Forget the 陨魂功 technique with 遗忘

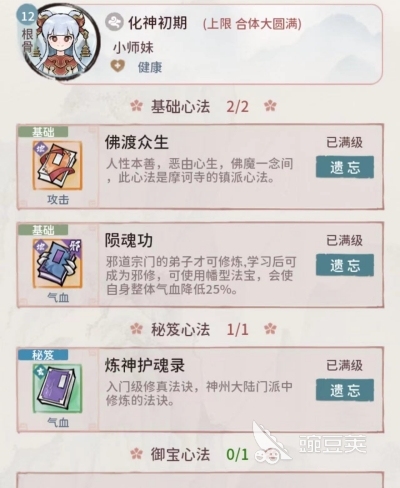345,265
